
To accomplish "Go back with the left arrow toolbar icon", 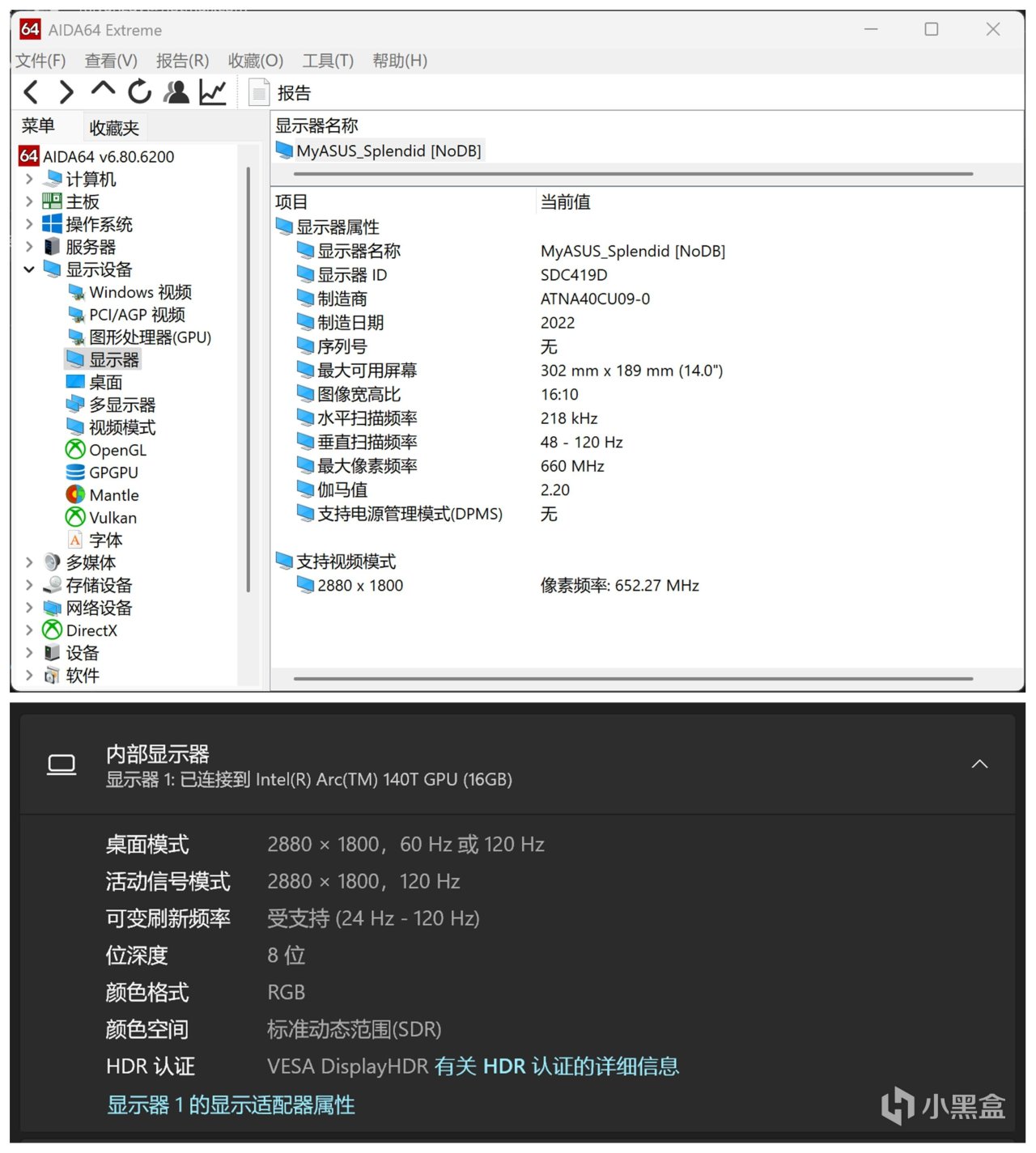I will (x=32, y=92).
